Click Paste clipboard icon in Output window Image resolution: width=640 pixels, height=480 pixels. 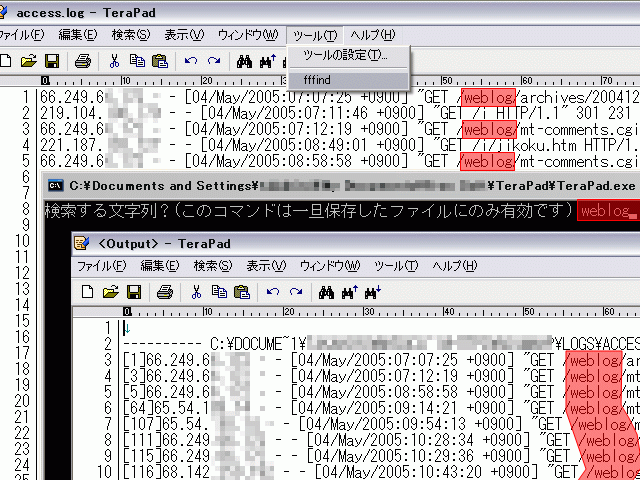coord(240,292)
